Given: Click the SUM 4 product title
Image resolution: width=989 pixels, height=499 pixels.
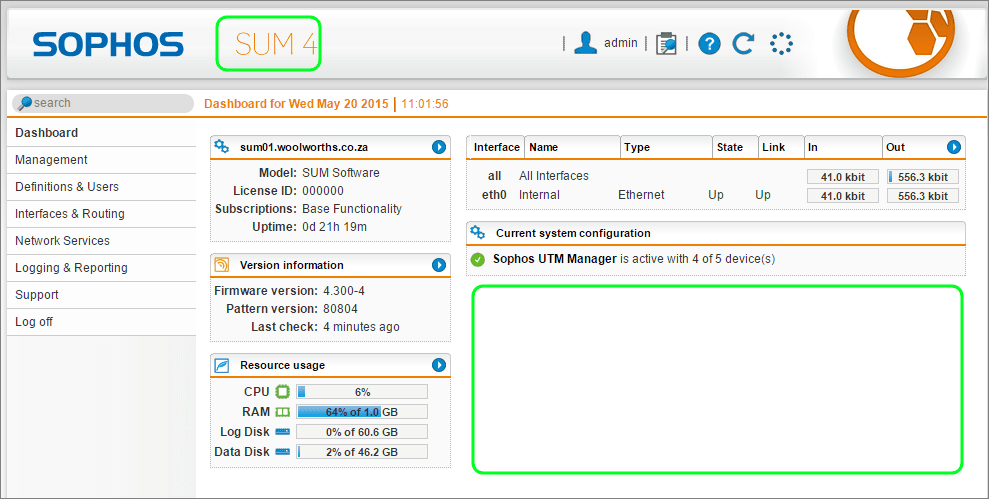Looking at the screenshot, I should 276,44.
